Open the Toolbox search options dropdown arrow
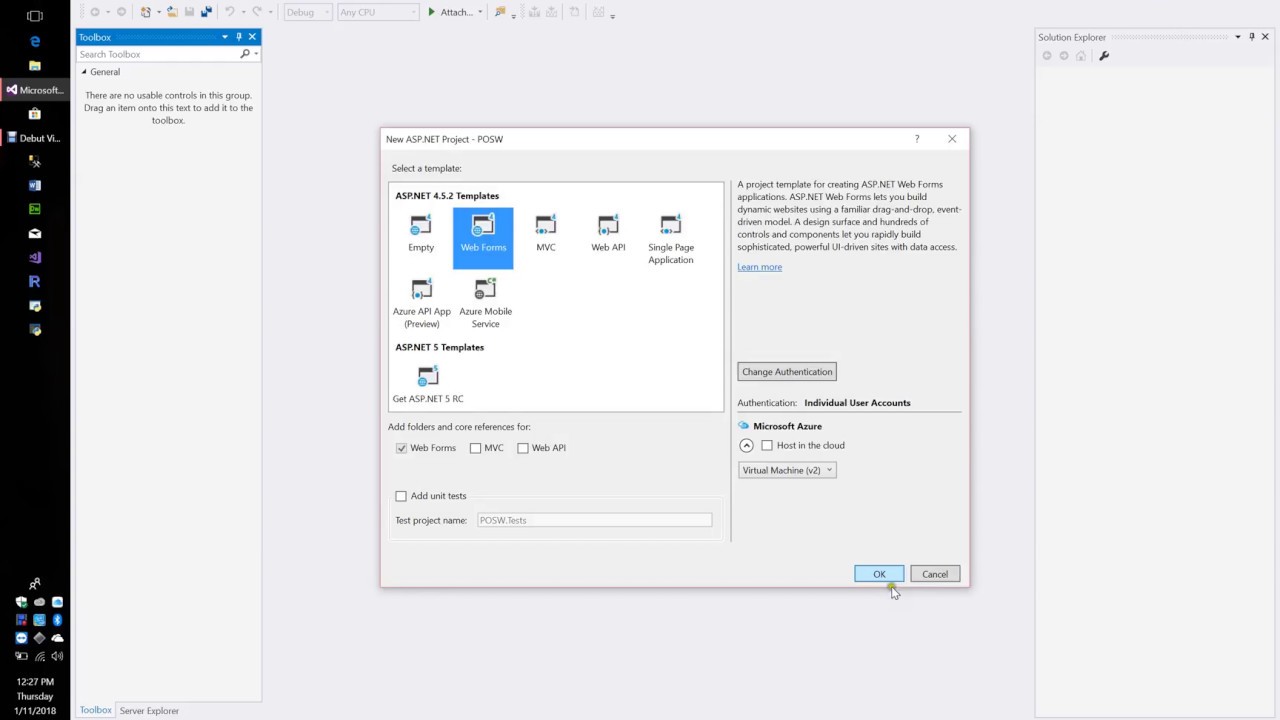 point(256,54)
